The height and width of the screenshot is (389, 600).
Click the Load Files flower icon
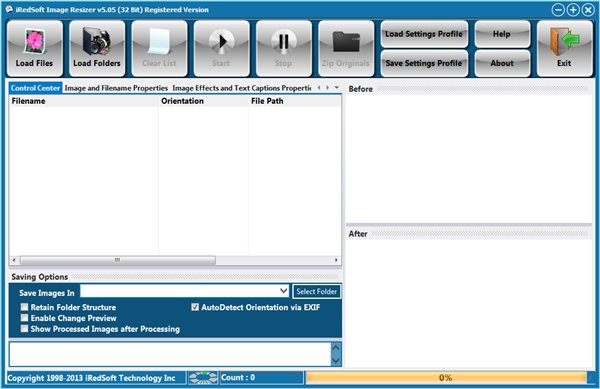[34, 41]
